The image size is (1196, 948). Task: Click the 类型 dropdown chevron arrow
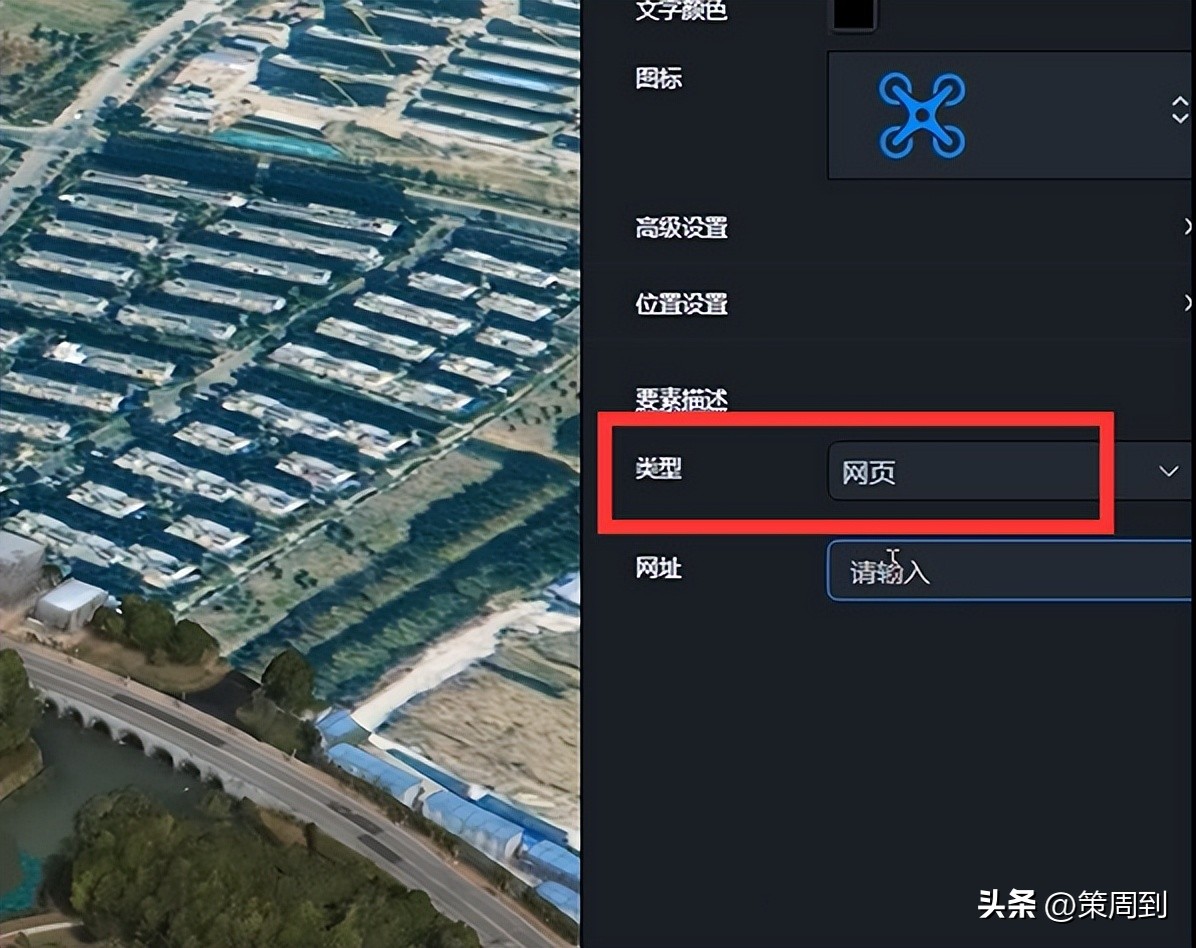(x=1169, y=471)
